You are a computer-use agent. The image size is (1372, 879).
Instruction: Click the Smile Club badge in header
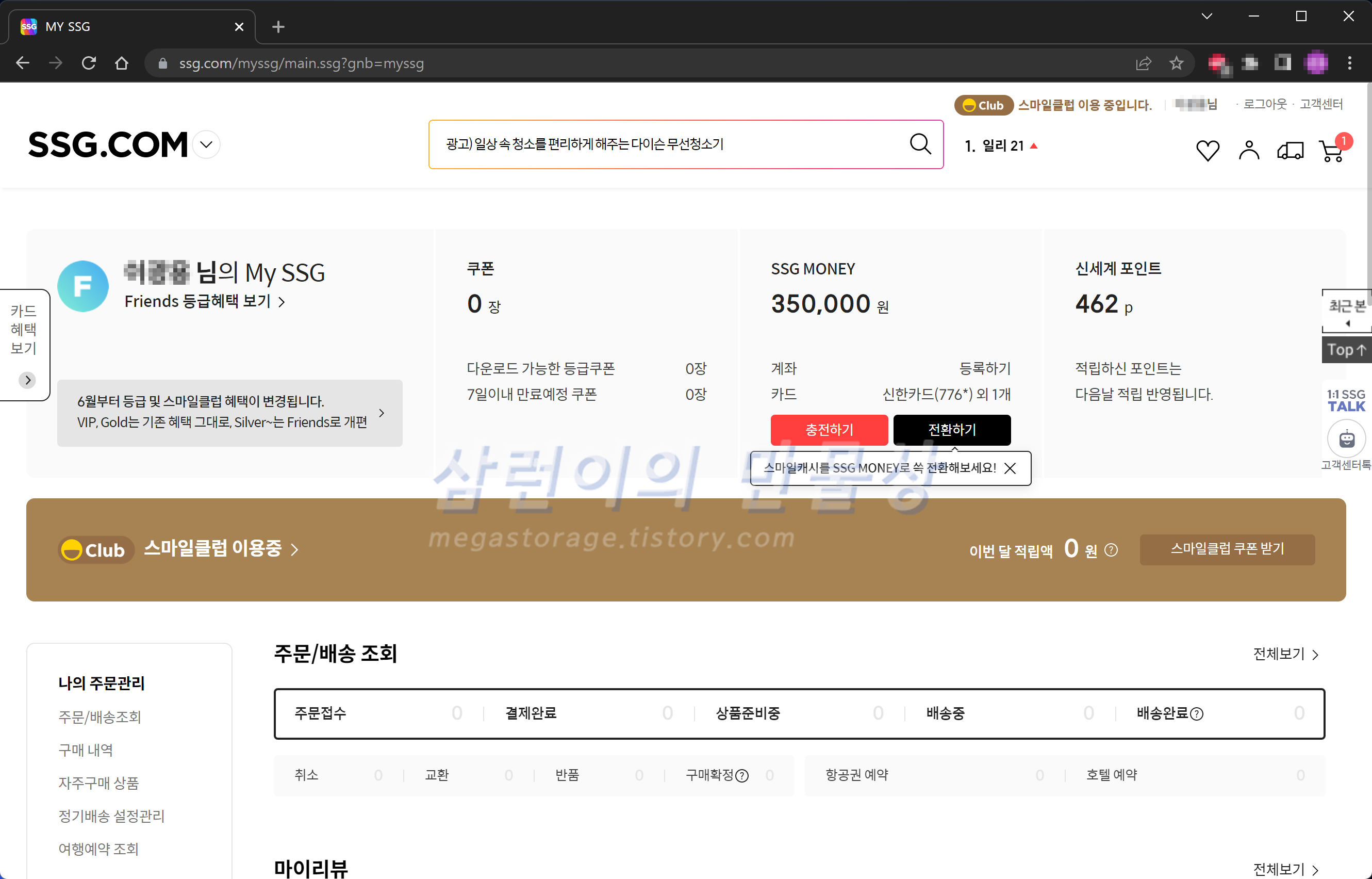coord(984,105)
